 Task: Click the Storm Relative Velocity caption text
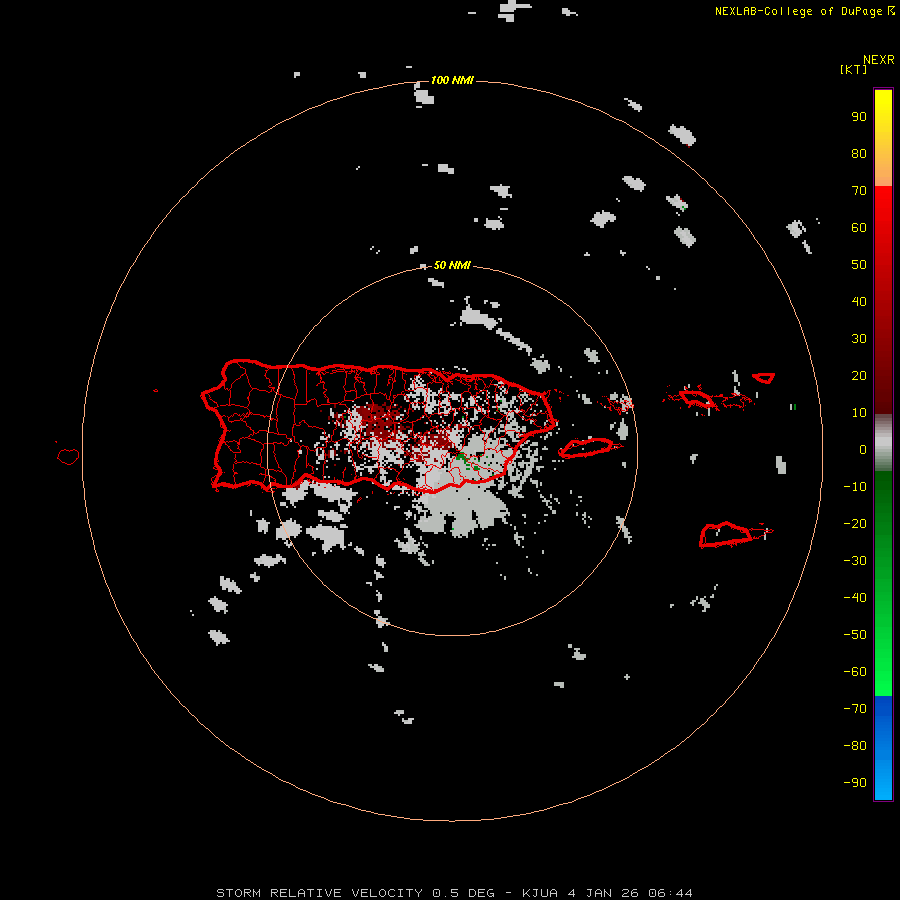(x=319, y=893)
